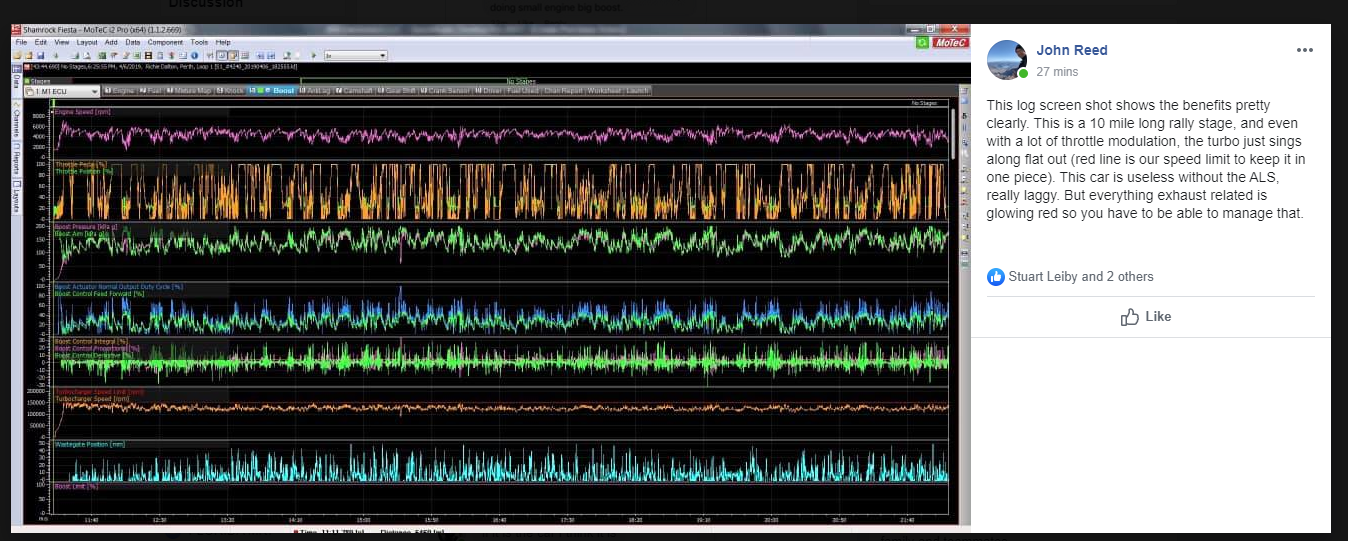Open the vertical Channels side panel tab
The image size is (1348, 541).
(16, 125)
